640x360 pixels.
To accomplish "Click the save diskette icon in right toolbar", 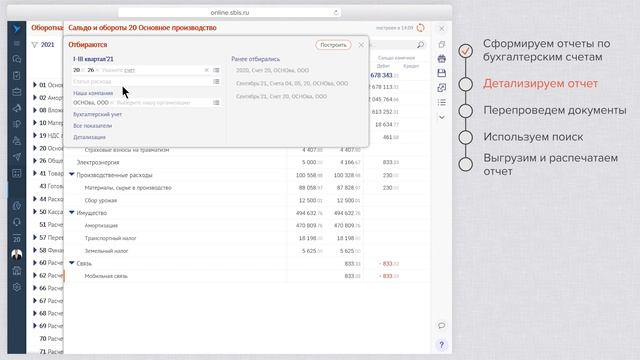I will pyautogui.click(x=442, y=73).
